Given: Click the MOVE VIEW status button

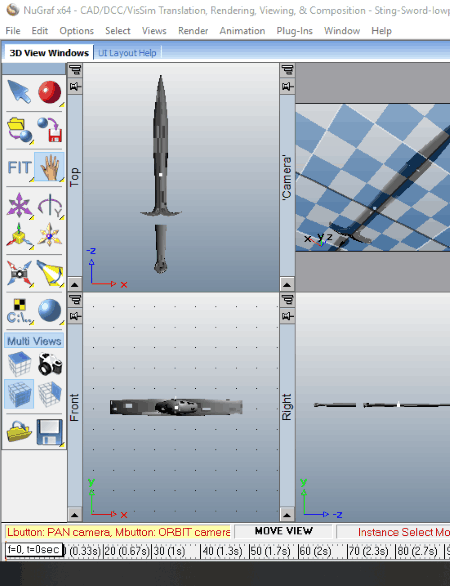Looking at the screenshot, I should 284,531.
